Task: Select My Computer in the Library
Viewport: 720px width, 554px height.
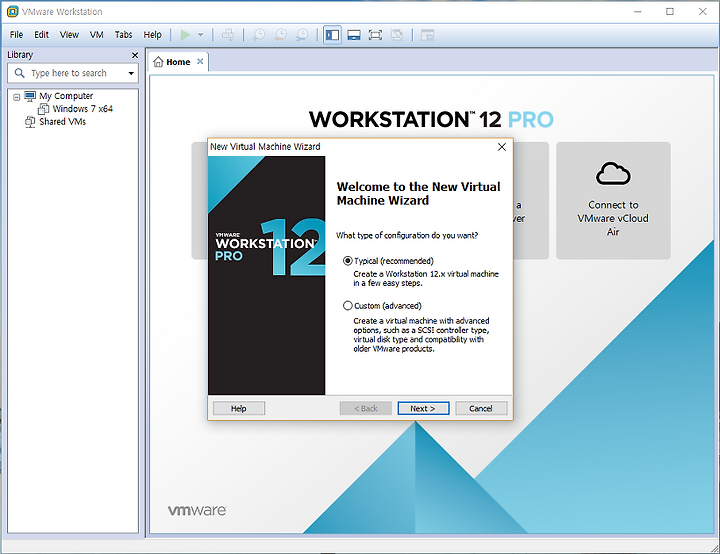Action: [x=66, y=96]
